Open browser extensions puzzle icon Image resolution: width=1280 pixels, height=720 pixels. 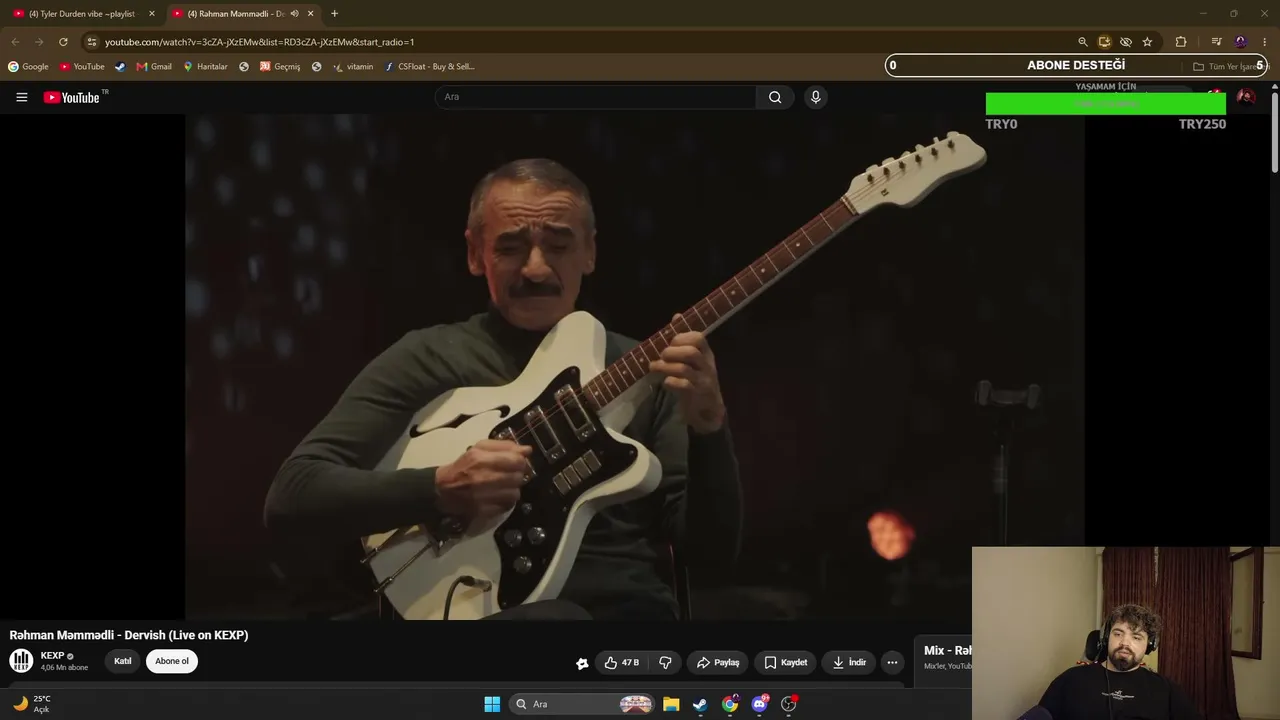coord(1181,42)
